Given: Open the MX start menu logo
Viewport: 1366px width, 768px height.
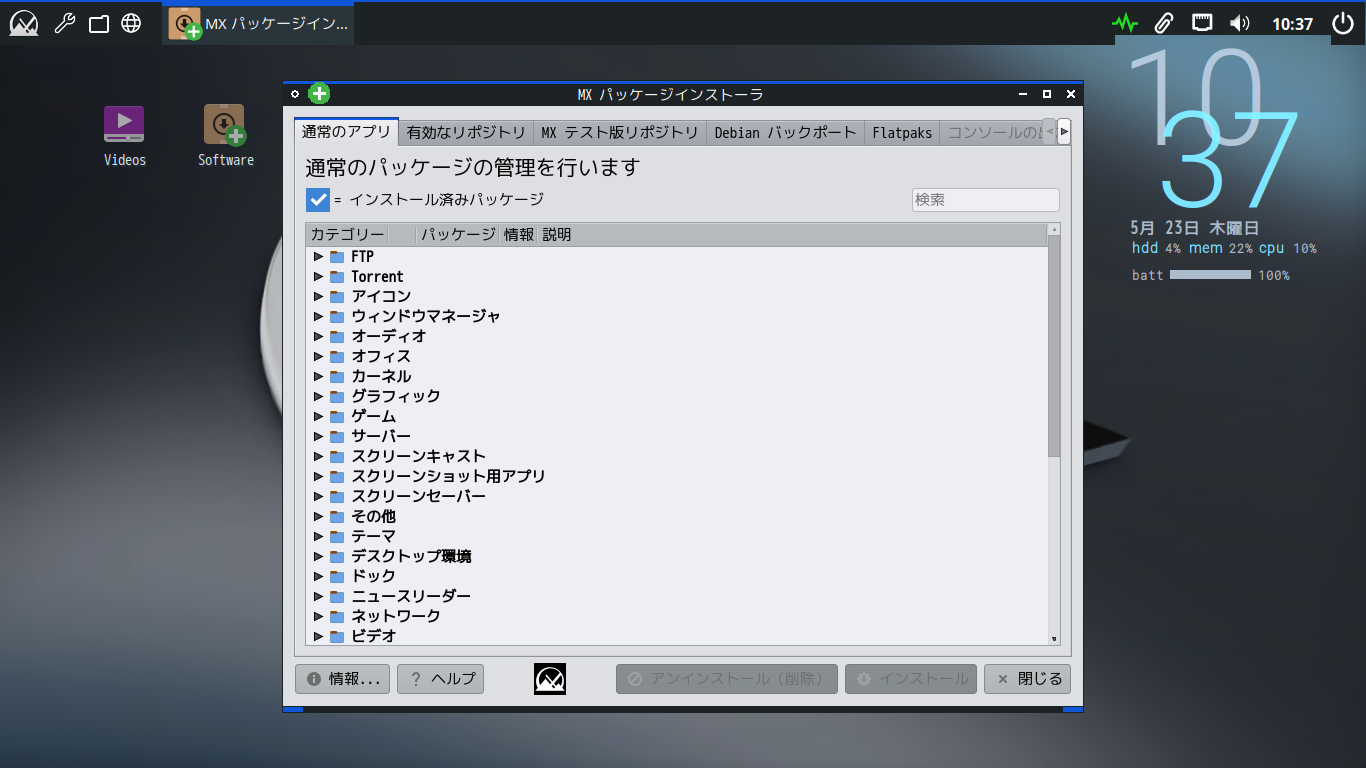Looking at the screenshot, I should click(x=25, y=24).
